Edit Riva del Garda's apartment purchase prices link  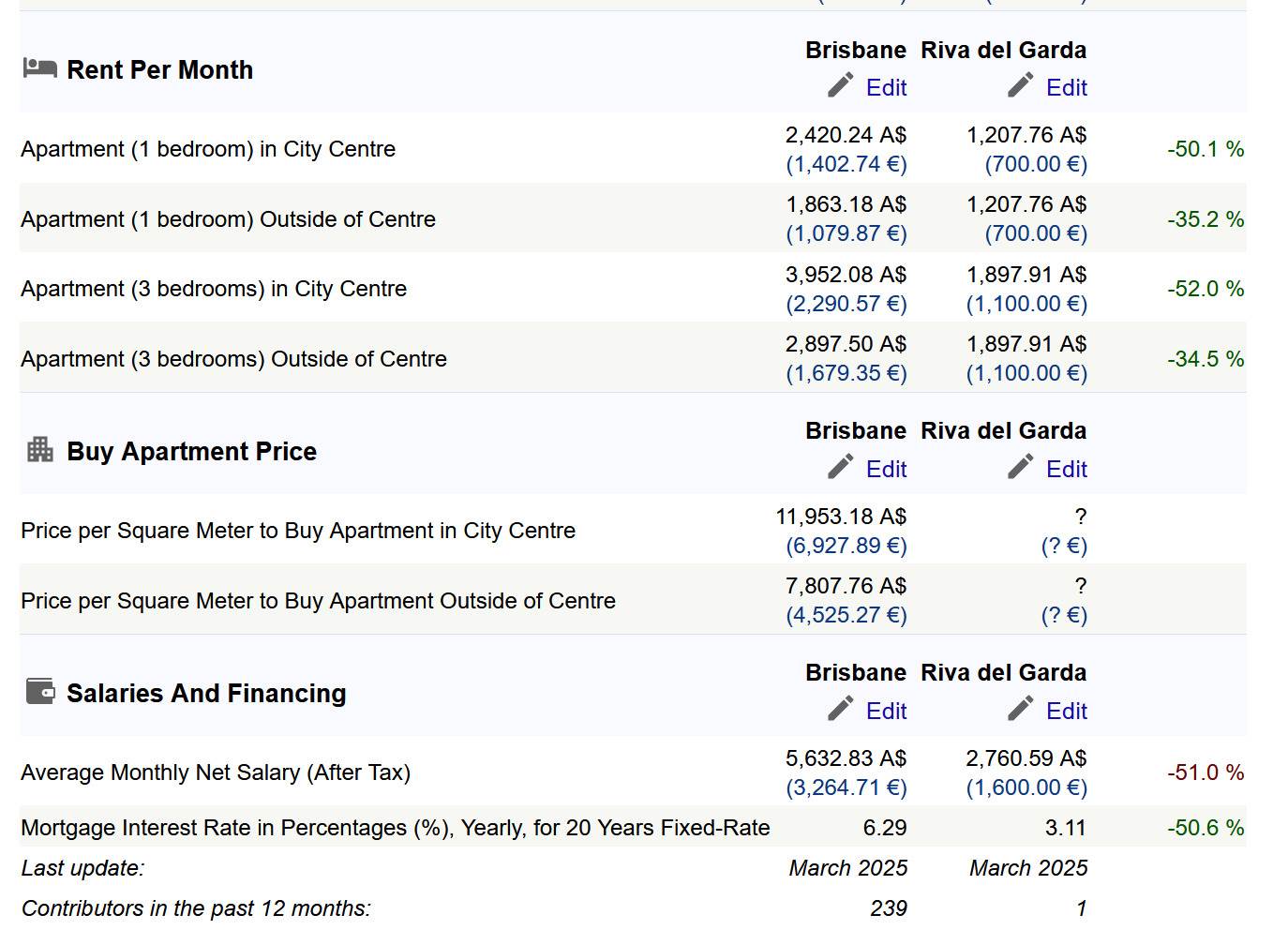point(1066,470)
